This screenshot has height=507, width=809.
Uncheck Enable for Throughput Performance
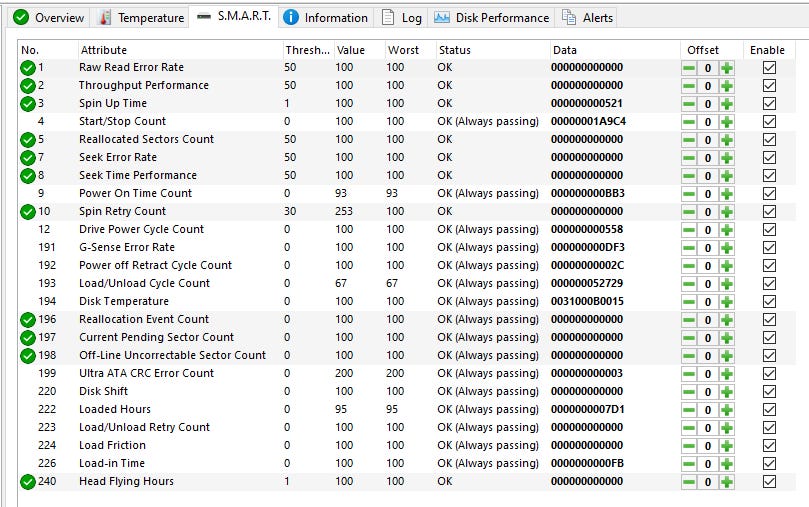coord(769,86)
